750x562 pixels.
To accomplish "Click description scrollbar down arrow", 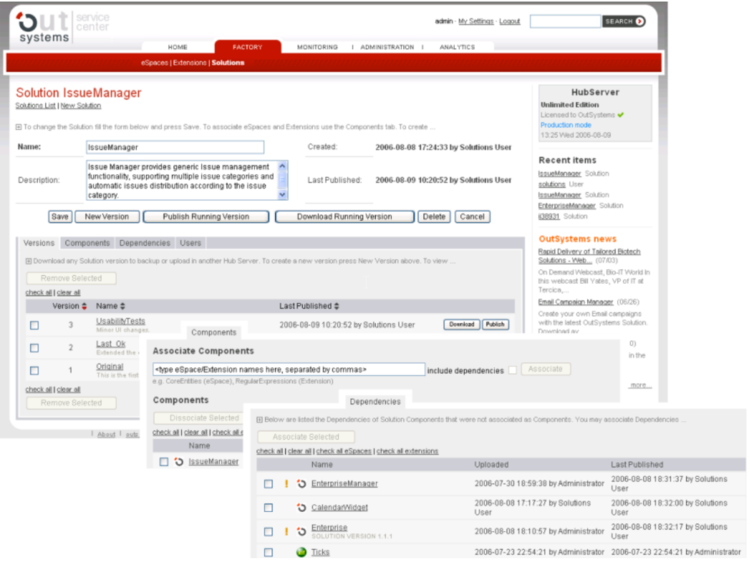I will [282, 195].
